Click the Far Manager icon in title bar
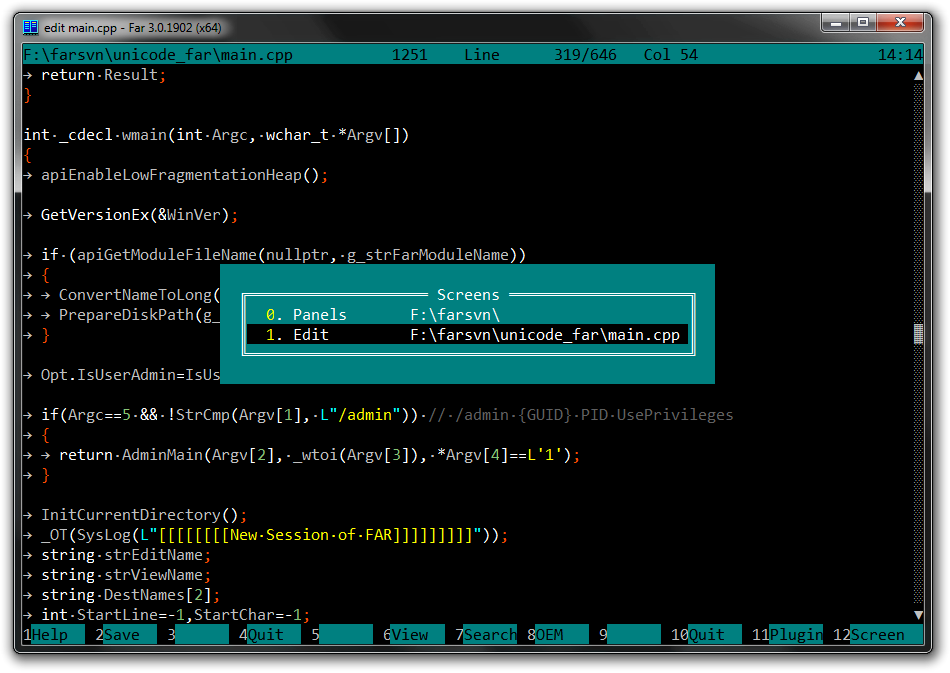 click(x=31, y=26)
